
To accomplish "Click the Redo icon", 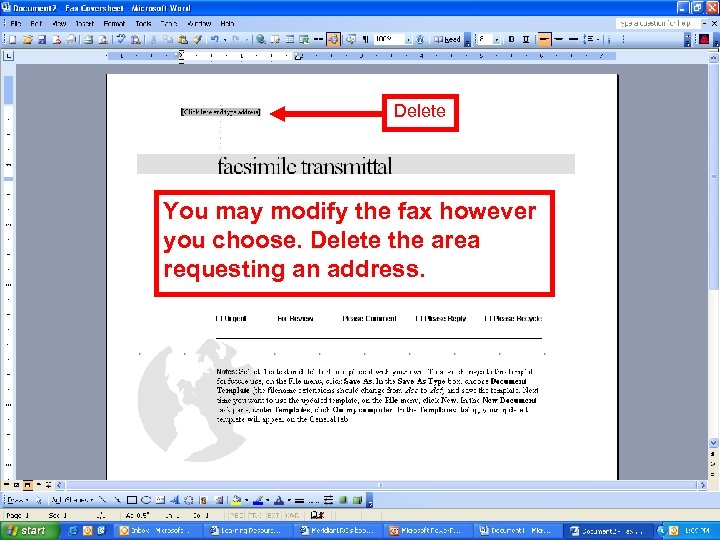I will click(236, 40).
